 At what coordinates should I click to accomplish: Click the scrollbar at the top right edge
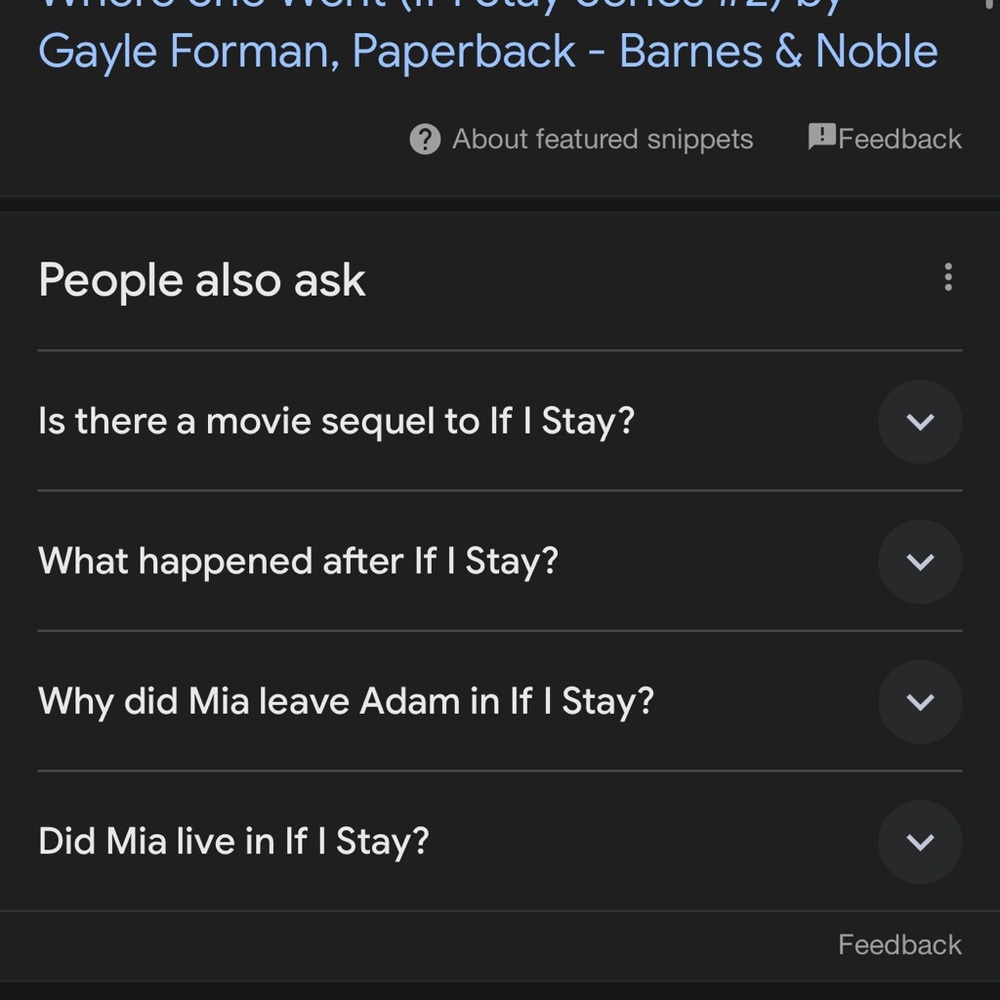(994, 5)
